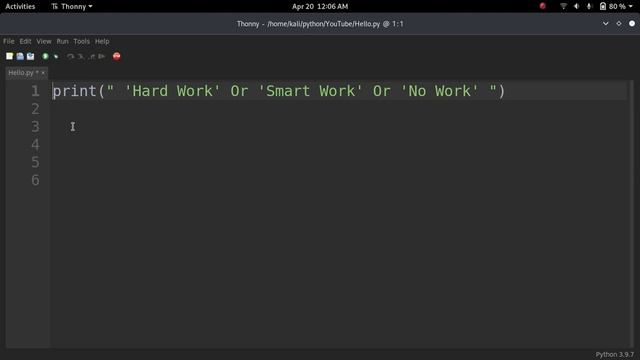The width and height of the screenshot is (640, 360).
Task: Click the word 'Smart Work' in the code
Action: 311,91
